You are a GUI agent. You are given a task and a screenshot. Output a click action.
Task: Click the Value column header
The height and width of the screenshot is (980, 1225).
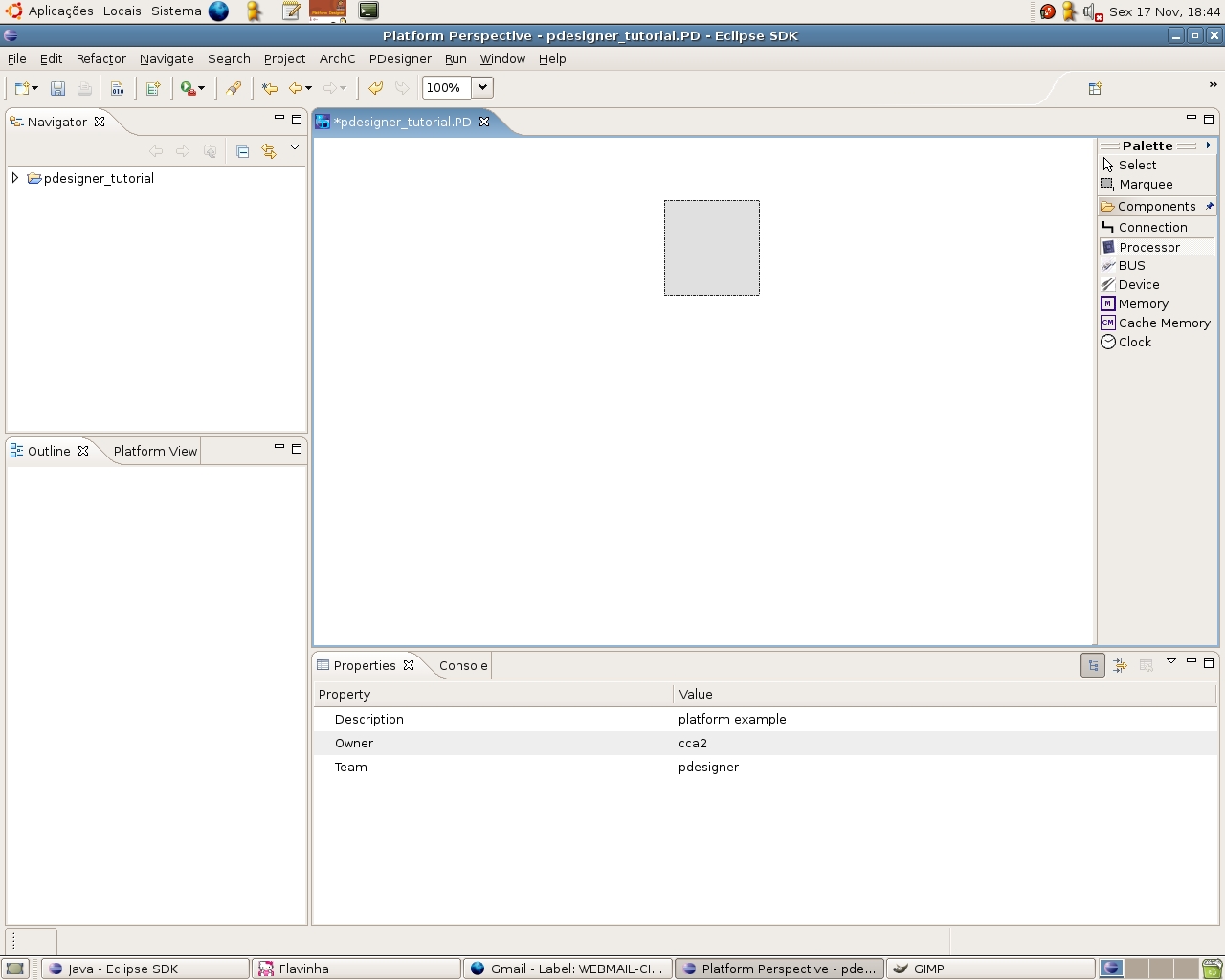click(x=945, y=694)
